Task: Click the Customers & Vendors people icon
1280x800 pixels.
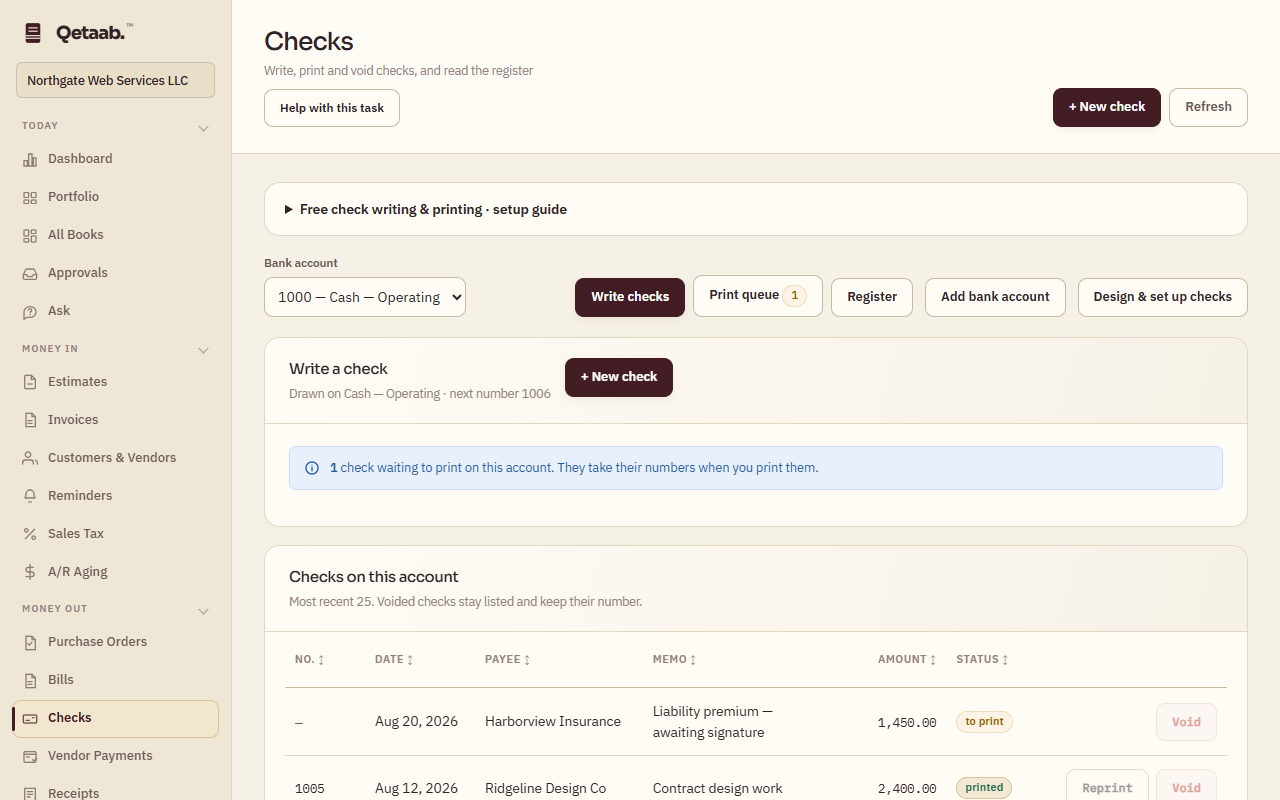Action: pos(30,458)
